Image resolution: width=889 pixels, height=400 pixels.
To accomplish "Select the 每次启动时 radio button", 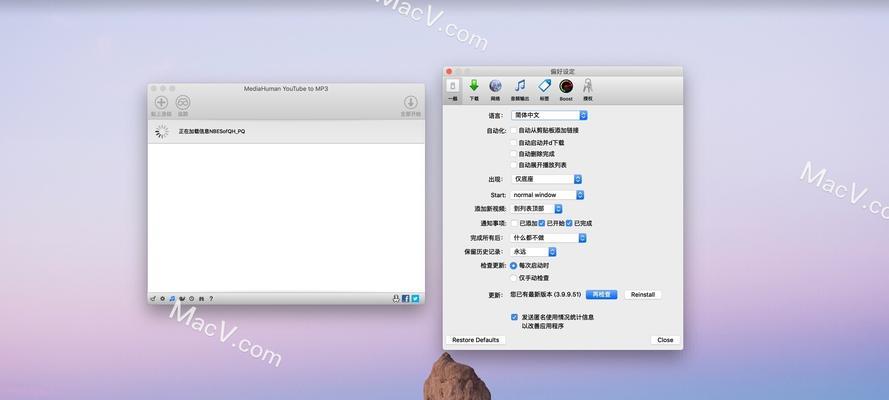I will (513, 265).
